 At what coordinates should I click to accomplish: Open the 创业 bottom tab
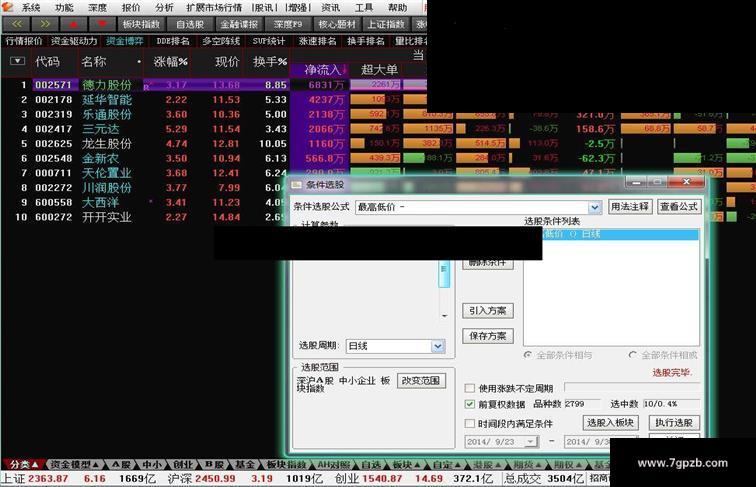coord(182,464)
